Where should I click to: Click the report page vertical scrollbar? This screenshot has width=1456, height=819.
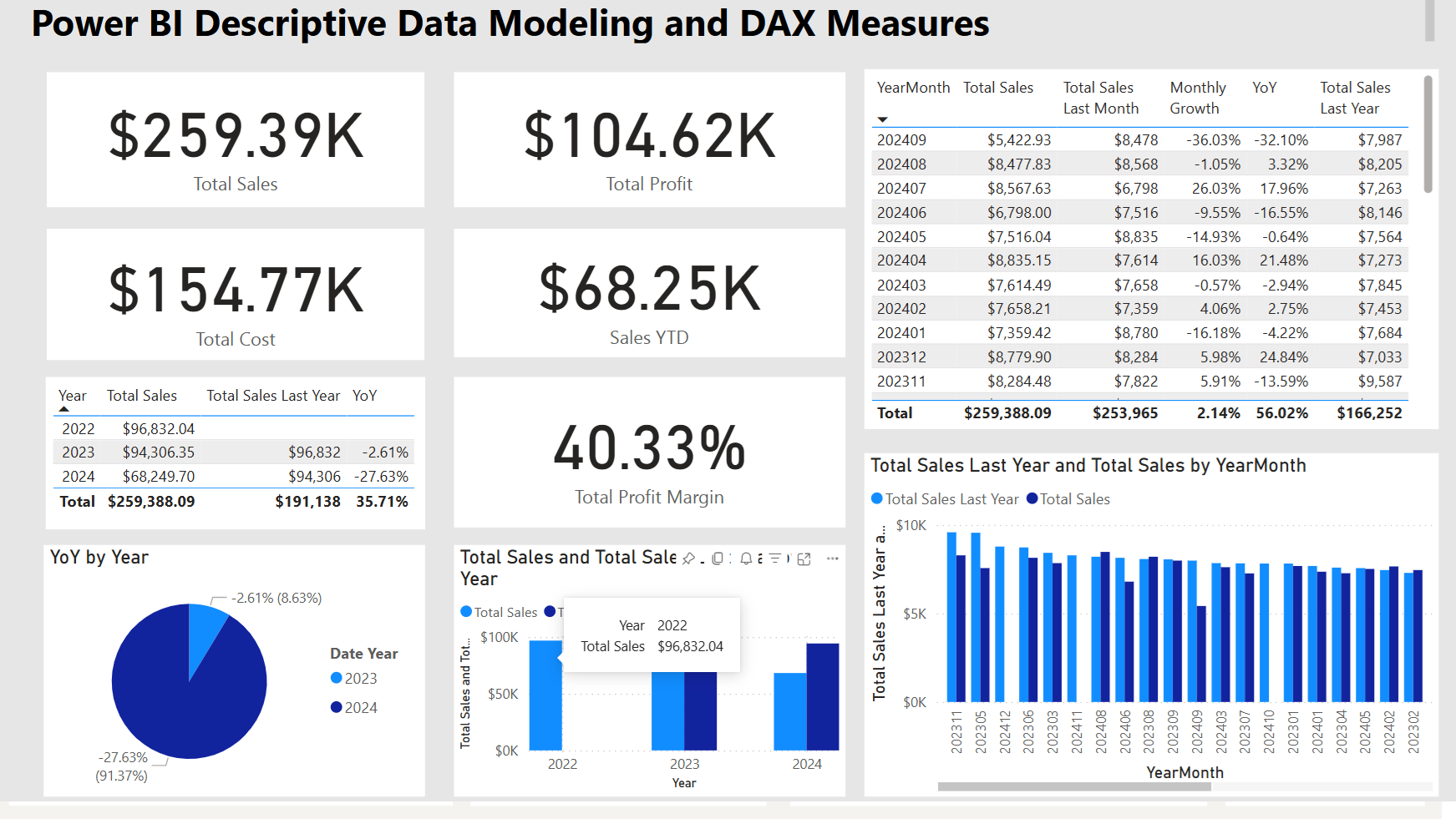[1429, 20]
